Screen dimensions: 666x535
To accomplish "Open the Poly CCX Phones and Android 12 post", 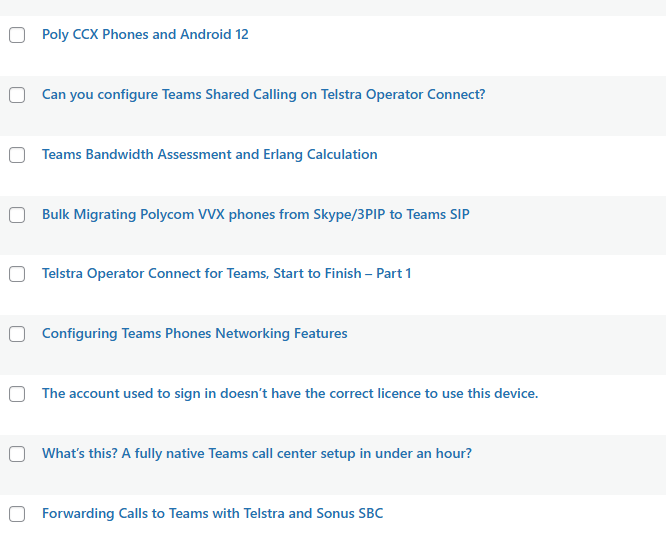I will tap(145, 34).
